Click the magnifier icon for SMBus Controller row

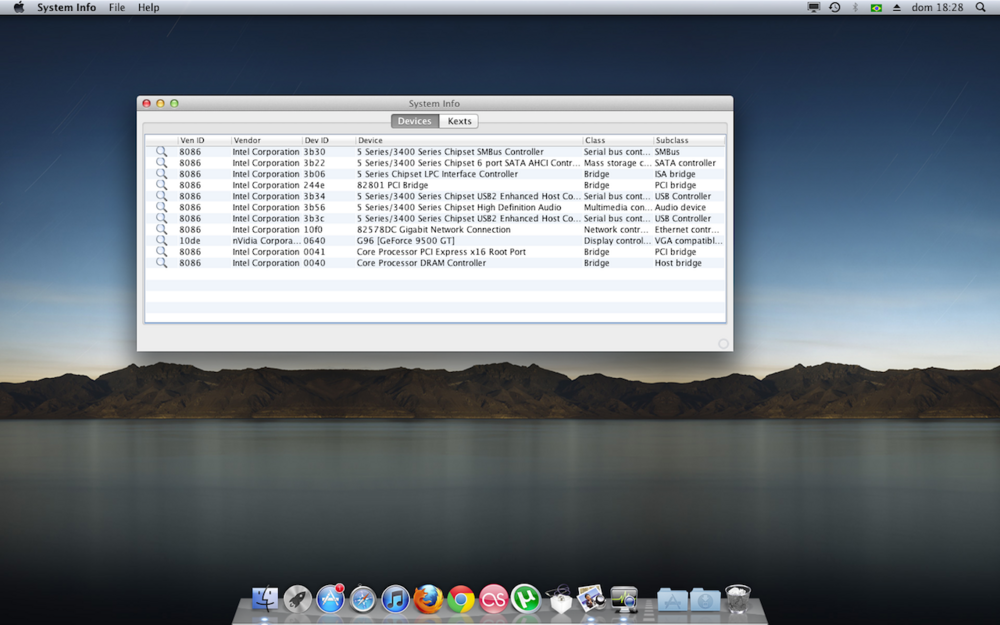click(x=161, y=152)
